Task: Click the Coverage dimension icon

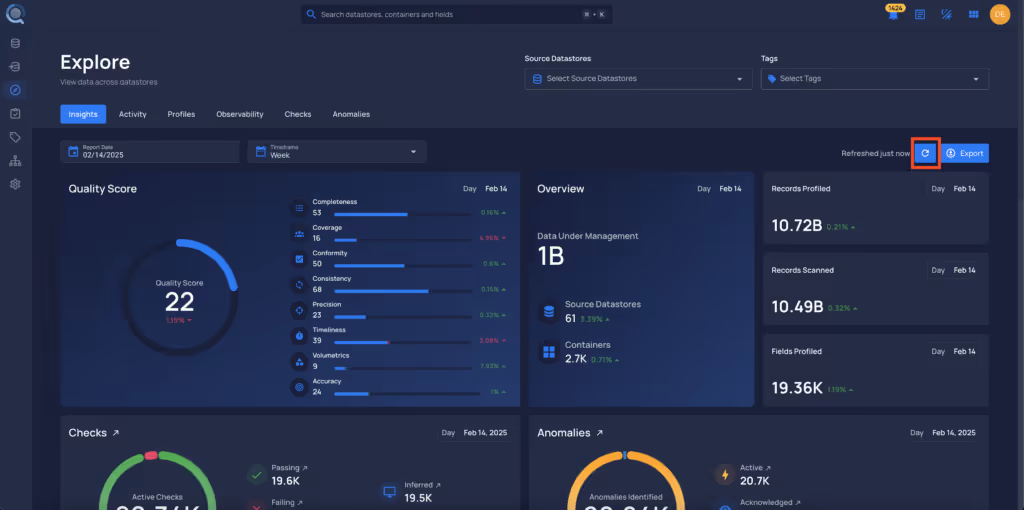Action: pyautogui.click(x=299, y=234)
